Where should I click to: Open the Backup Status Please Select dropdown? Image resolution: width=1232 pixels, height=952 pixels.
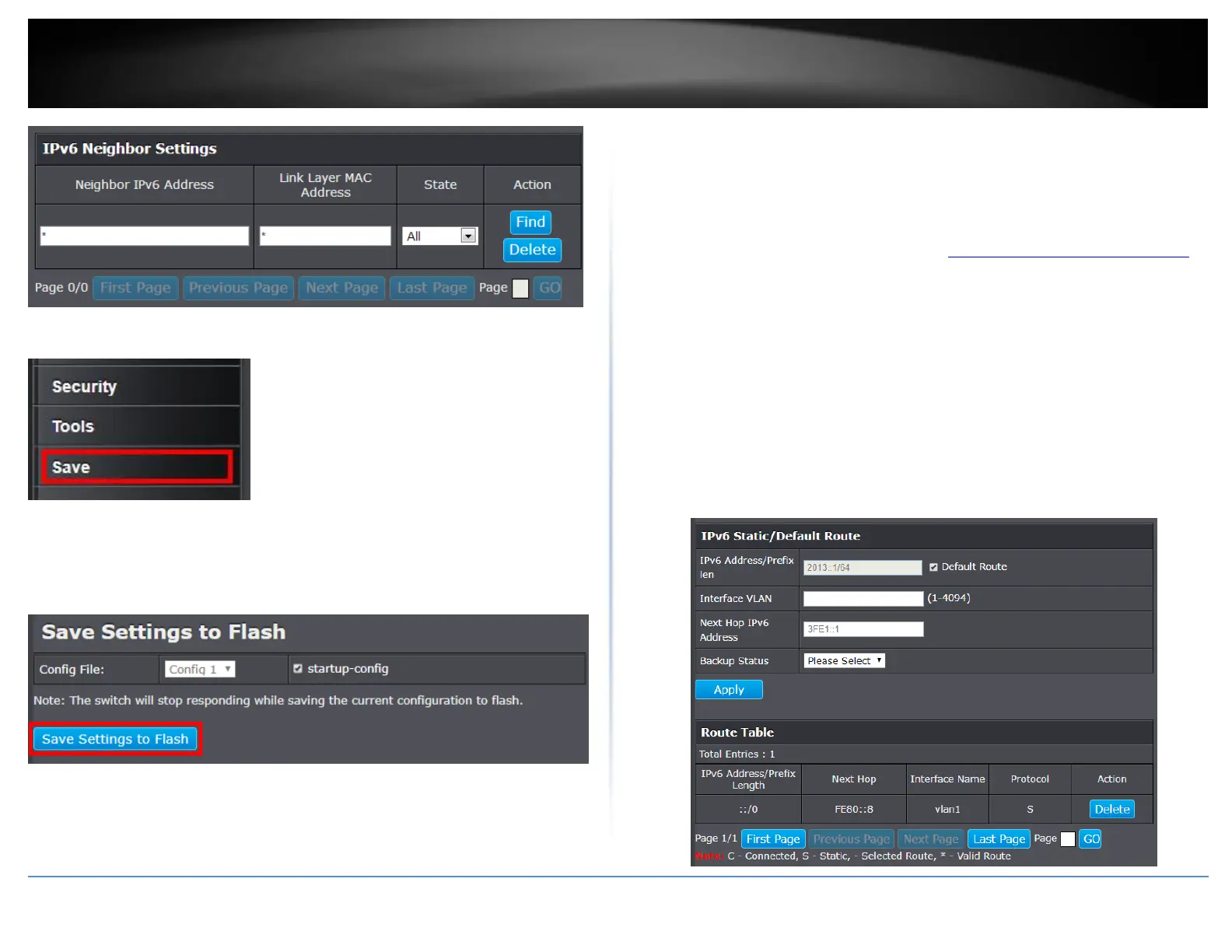click(x=844, y=660)
